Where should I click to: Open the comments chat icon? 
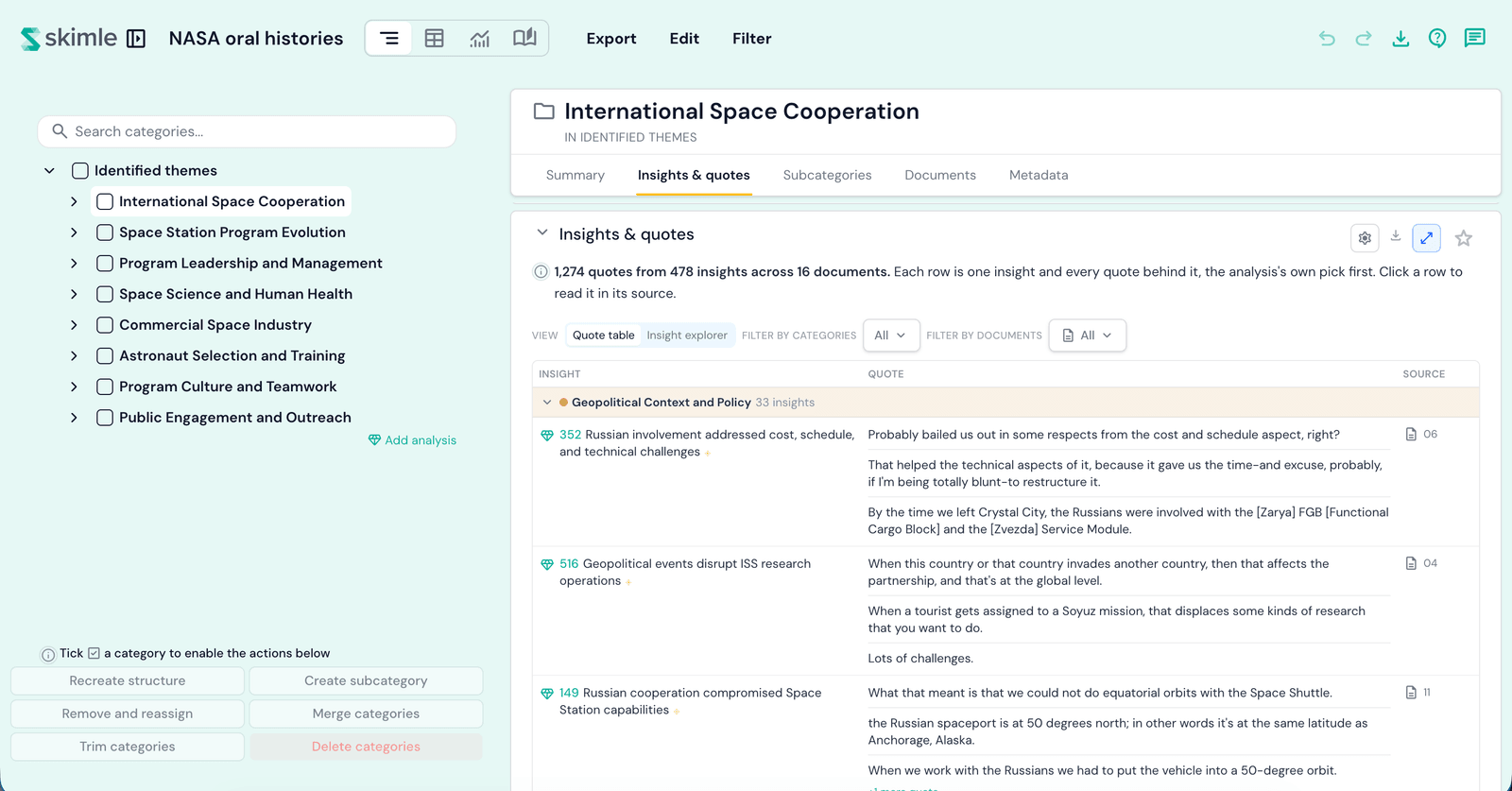point(1474,38)
